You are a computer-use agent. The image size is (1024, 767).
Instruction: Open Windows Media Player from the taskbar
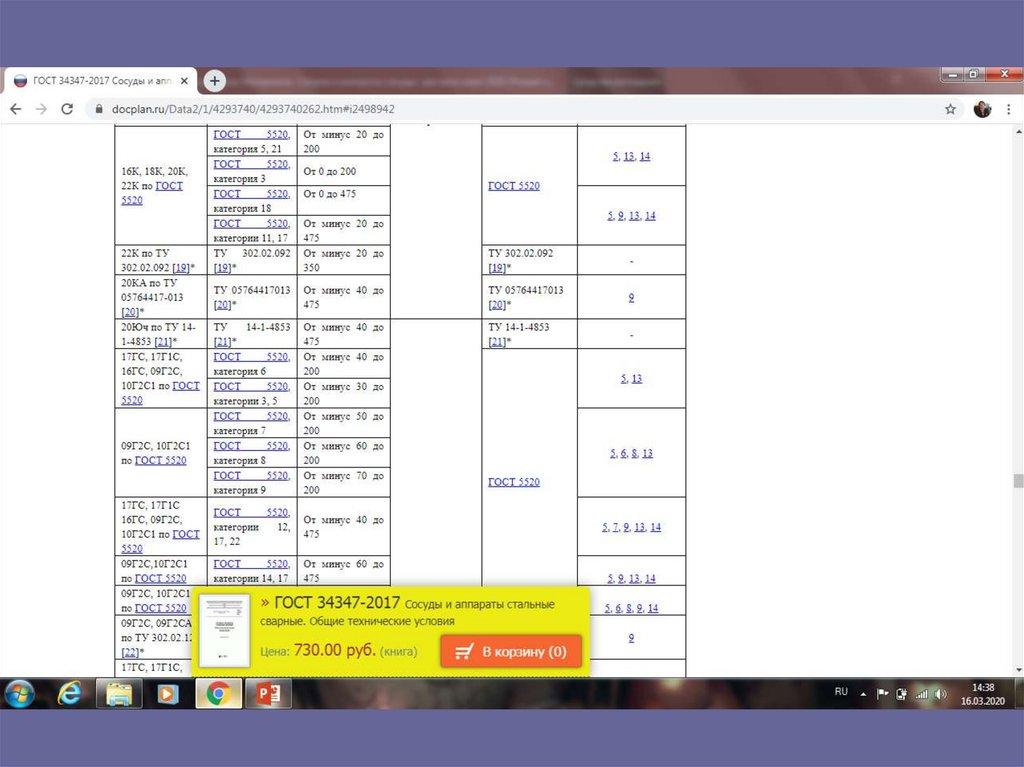point(168,693)
